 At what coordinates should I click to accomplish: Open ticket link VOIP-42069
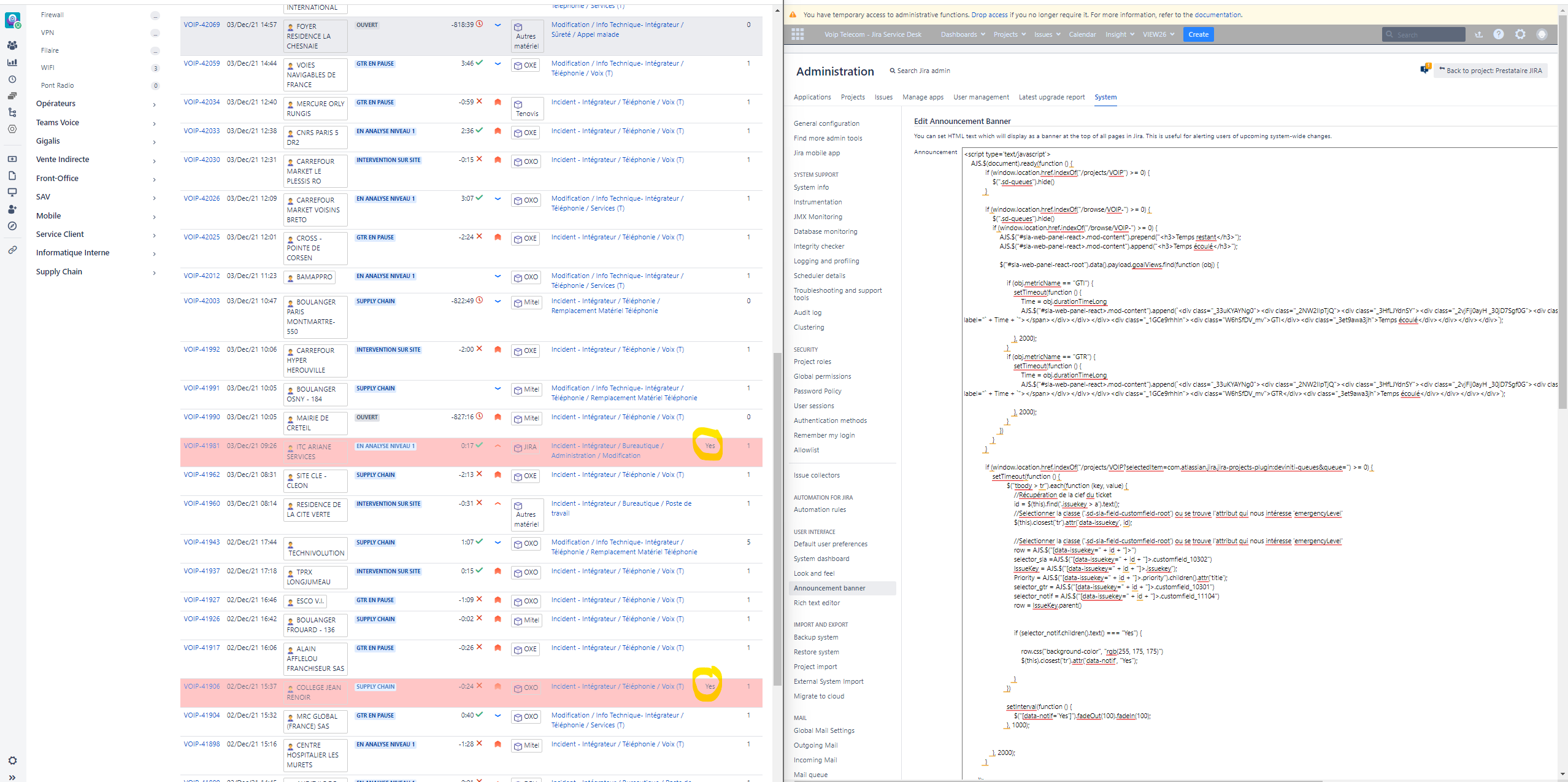tap(202, 25)
